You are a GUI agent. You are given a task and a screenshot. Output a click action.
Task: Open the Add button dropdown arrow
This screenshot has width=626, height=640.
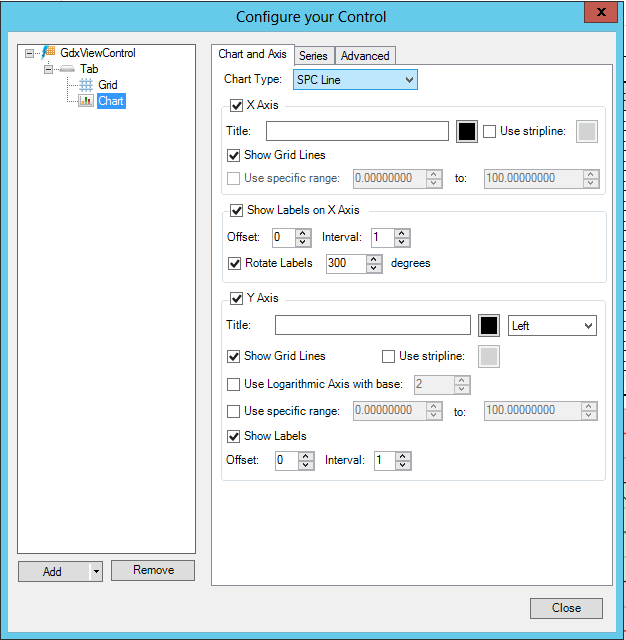(x=96, y=572)
